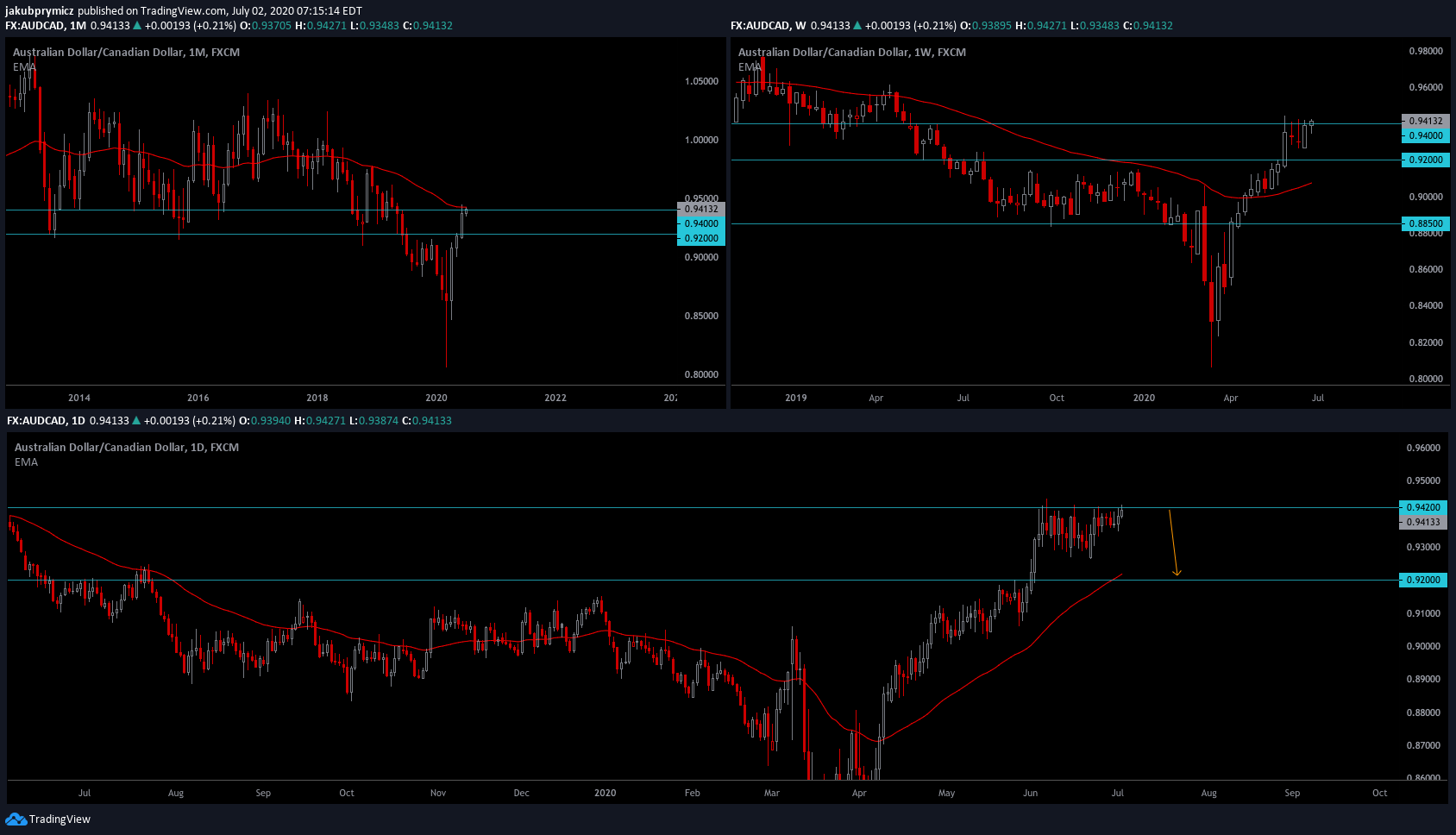Select the EMA indicator label in weekly chart
This screenshot has width=1456, height=835.
[750, 66]
